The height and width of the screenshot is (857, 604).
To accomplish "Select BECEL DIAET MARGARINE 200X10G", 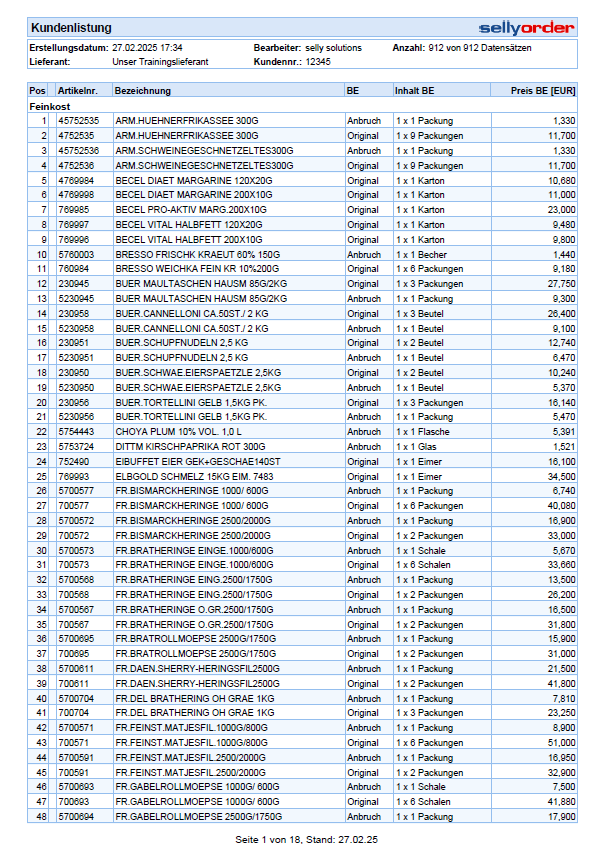I will pos(193,195).
